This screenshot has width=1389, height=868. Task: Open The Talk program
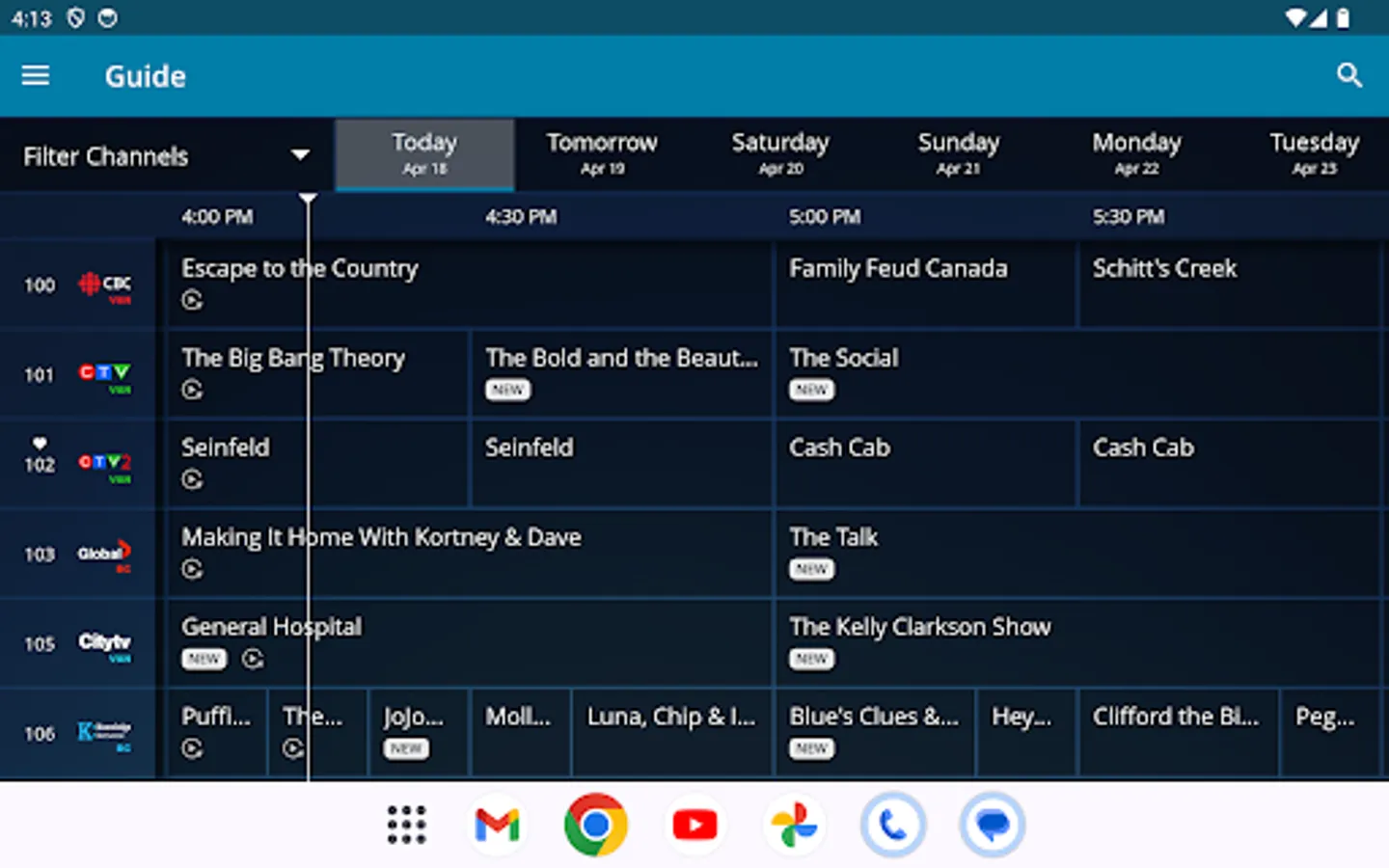tap(1078, 553)
